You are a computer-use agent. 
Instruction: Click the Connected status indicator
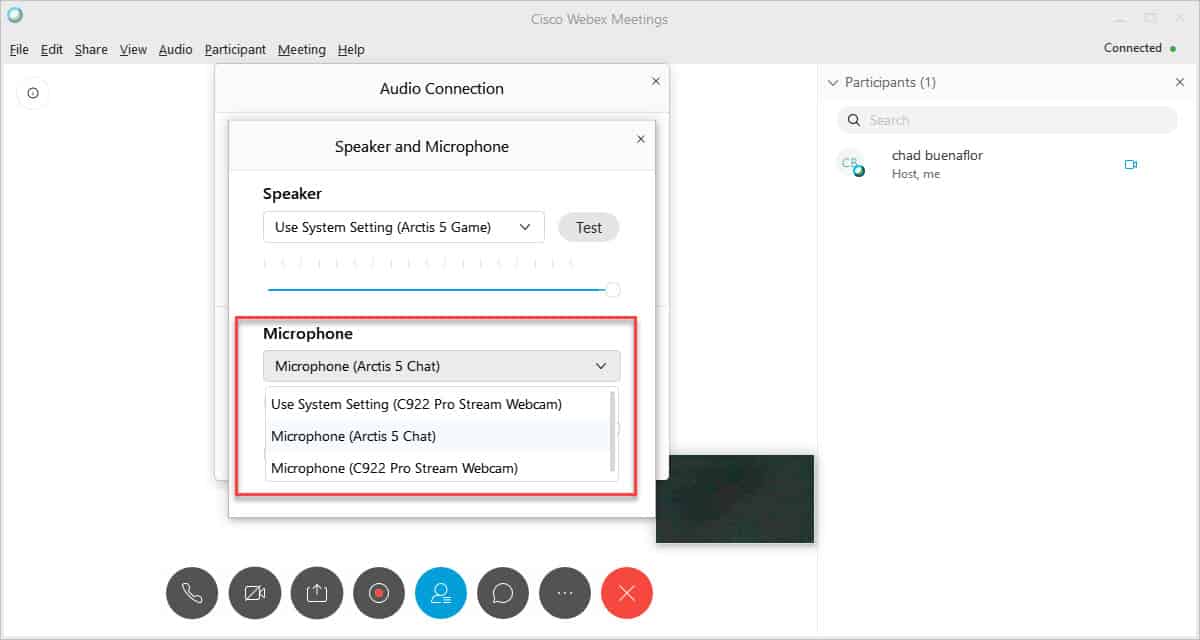pos(1140,48)
